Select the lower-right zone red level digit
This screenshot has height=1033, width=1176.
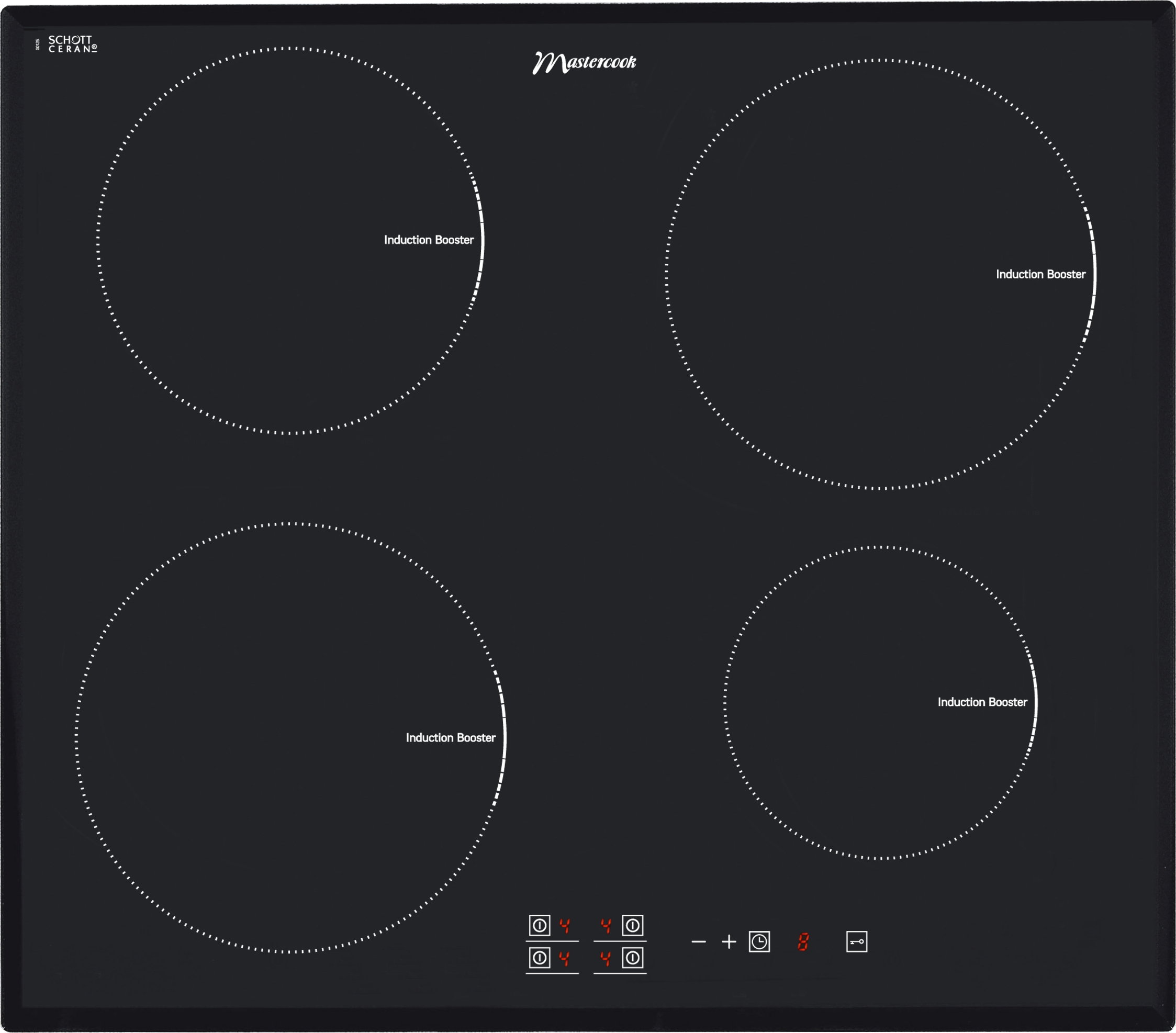click(x=606, y=958)
